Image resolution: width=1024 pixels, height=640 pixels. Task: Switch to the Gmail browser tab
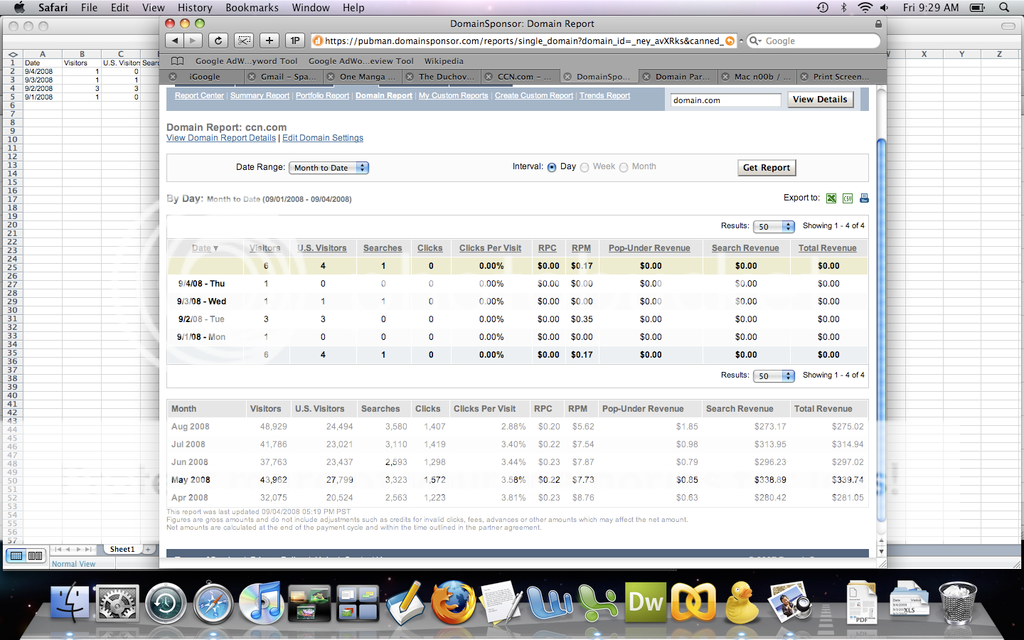[288, 76]
